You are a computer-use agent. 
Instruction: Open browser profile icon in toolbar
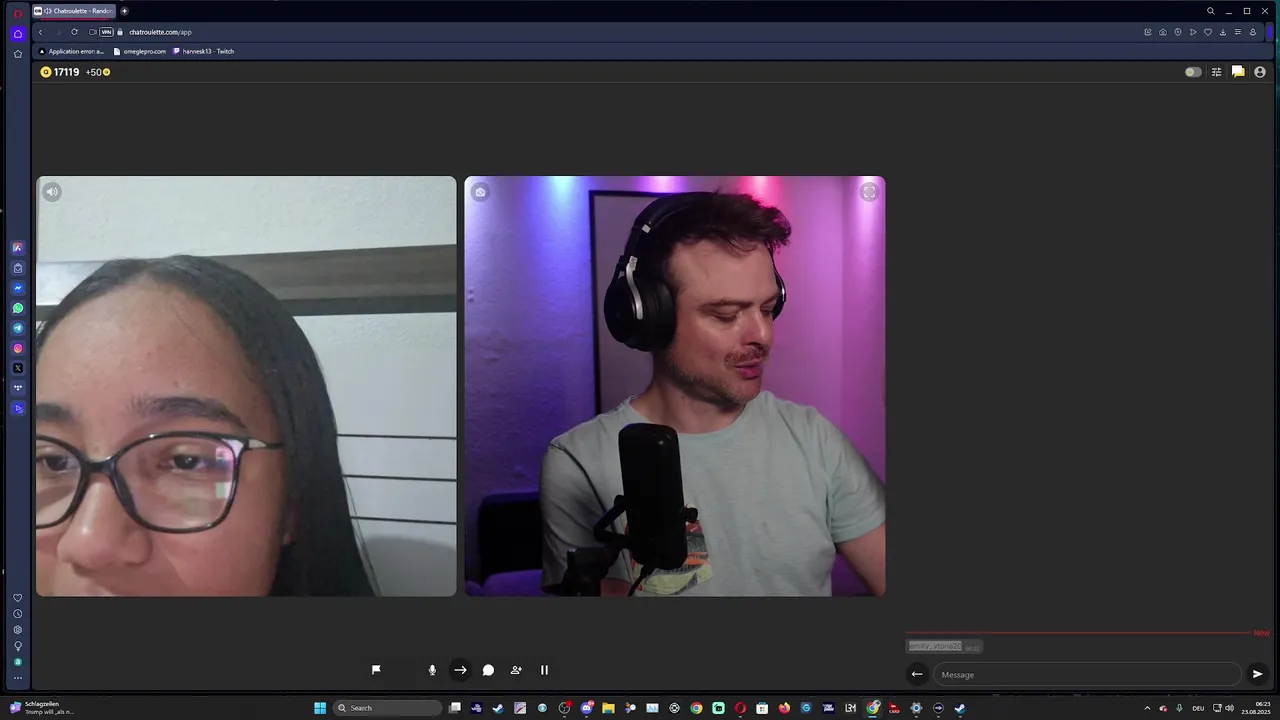[1253, 32]
